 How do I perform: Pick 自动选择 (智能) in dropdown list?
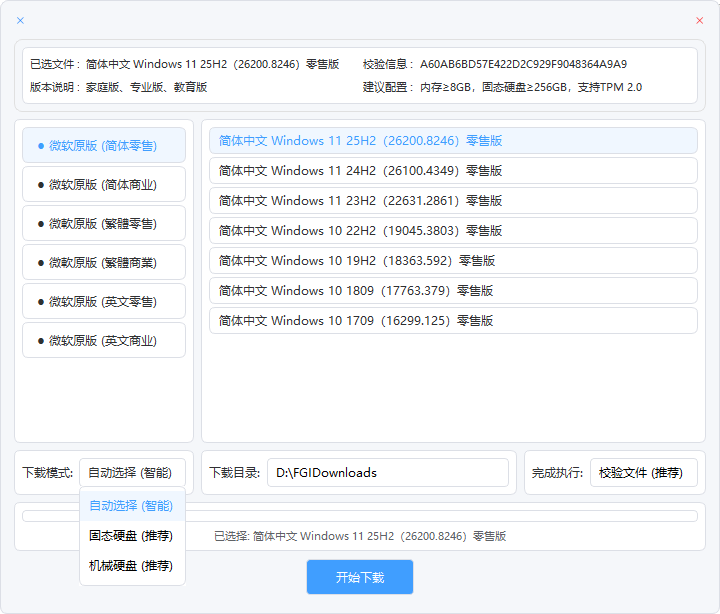(132, 506)
